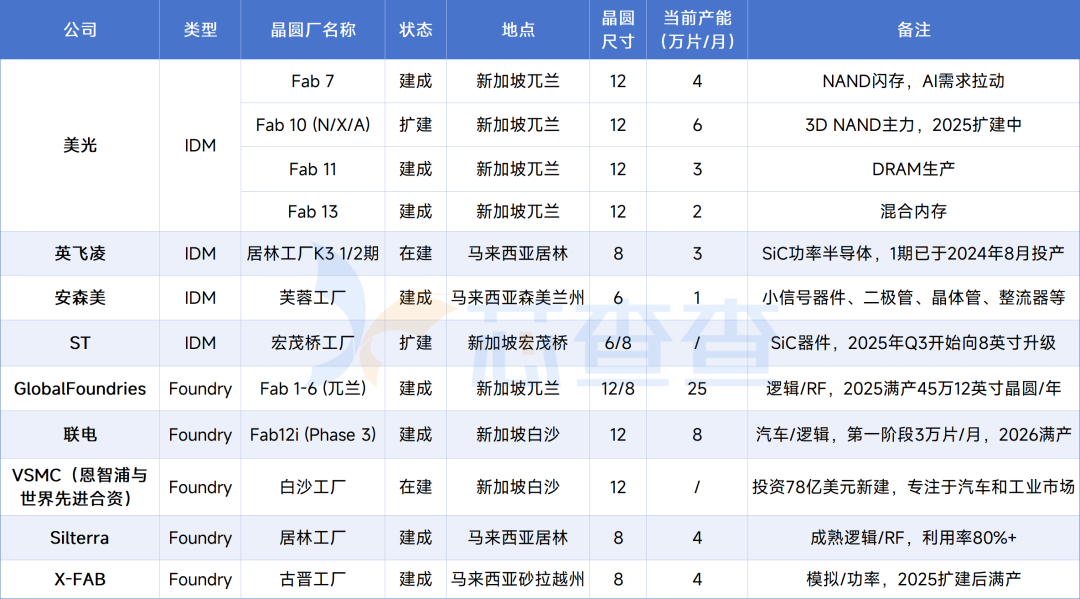Select the 英飞凌 company cell
The height and width of the screenshot is (599, 1080).
pyautogui.click(x=80, y=253)
